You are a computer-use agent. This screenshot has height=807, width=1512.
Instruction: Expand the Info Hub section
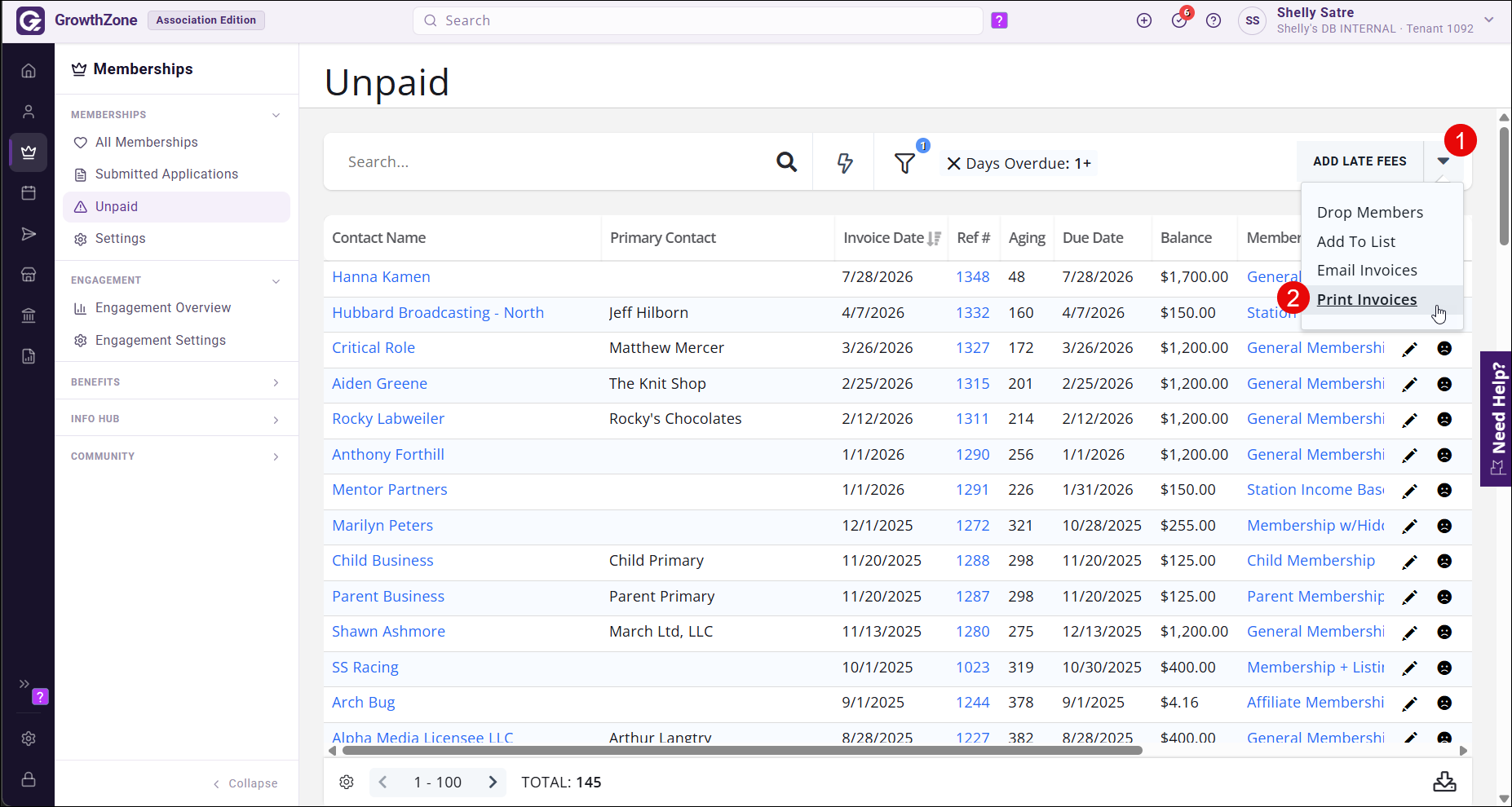coord(276,419)
